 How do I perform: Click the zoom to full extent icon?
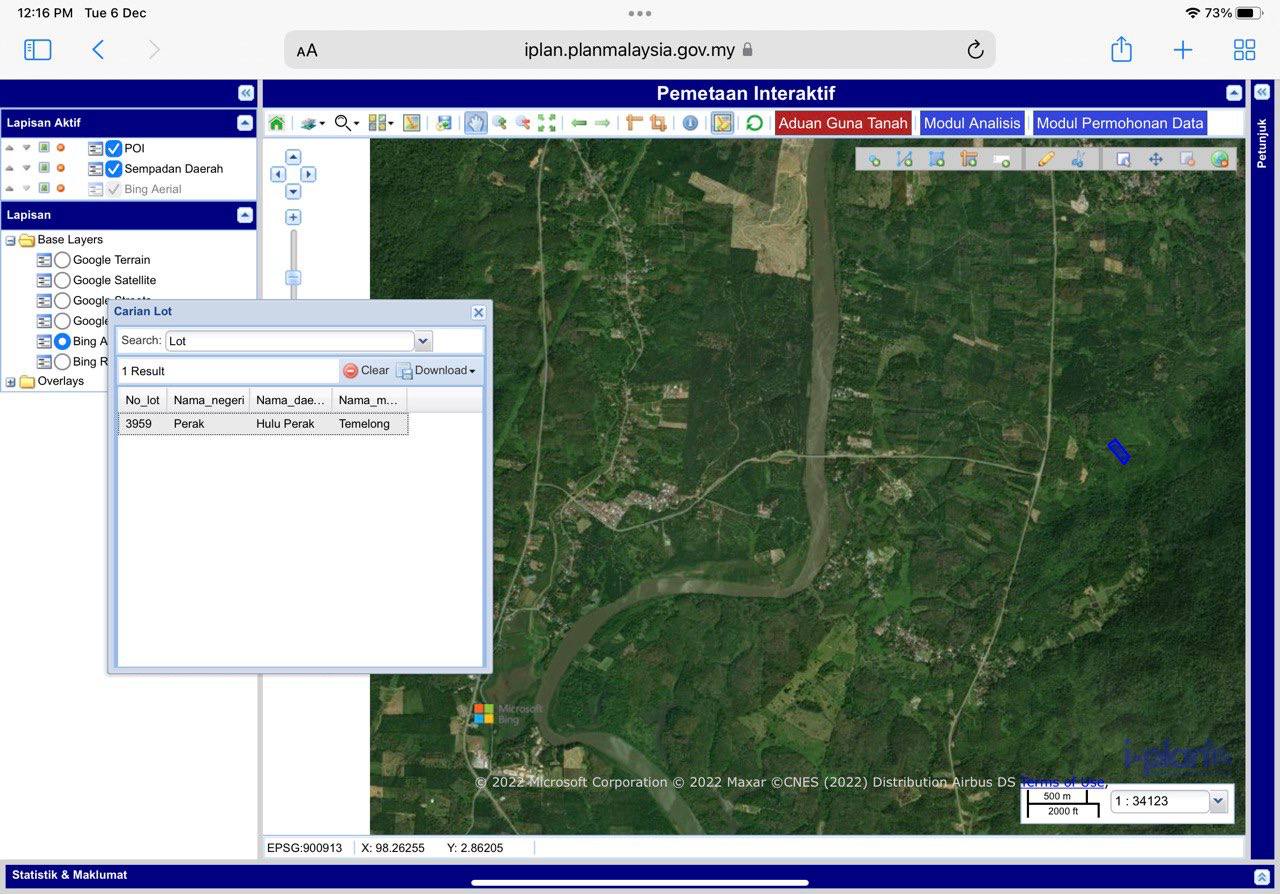546,123
